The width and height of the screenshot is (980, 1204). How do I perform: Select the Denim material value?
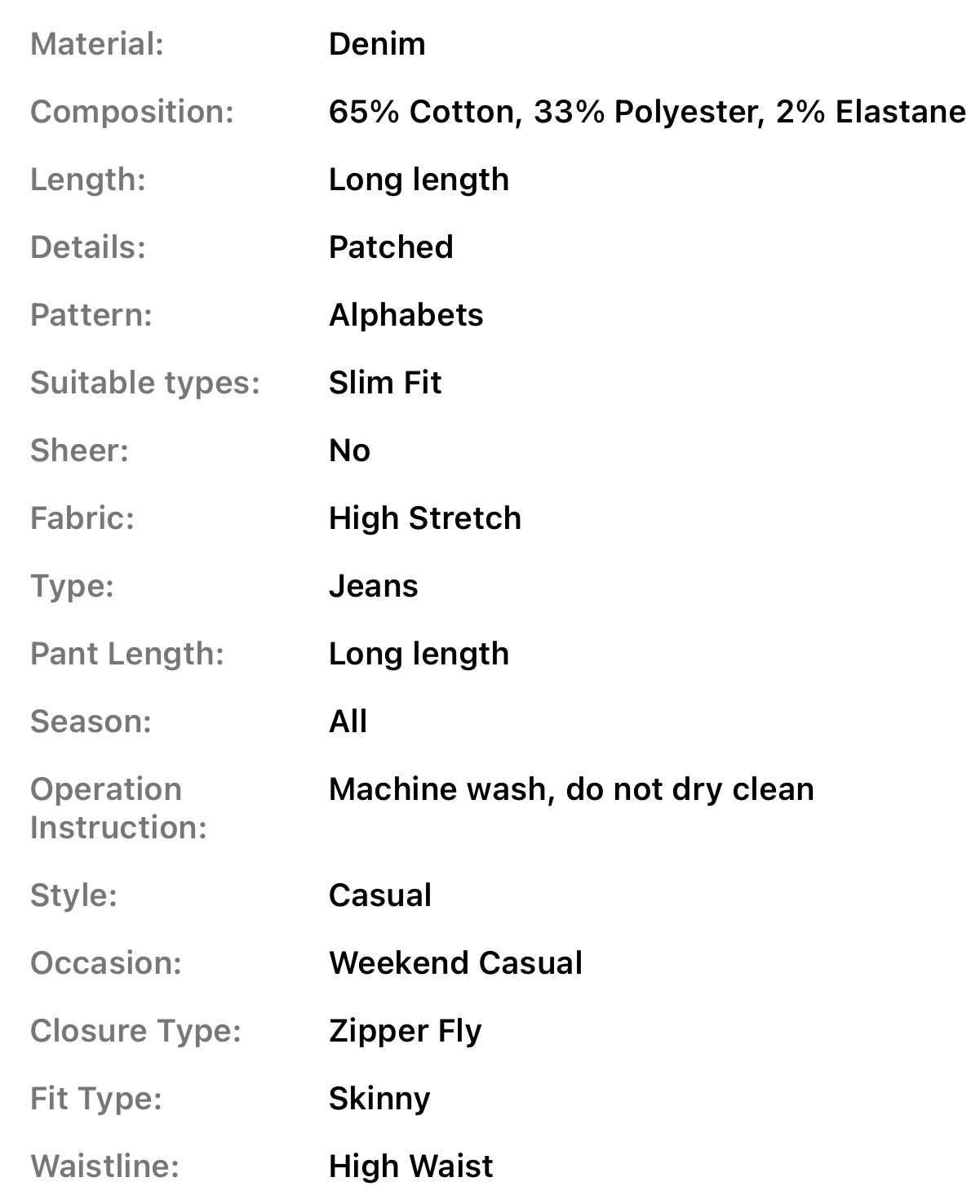[x=377, y=44]
